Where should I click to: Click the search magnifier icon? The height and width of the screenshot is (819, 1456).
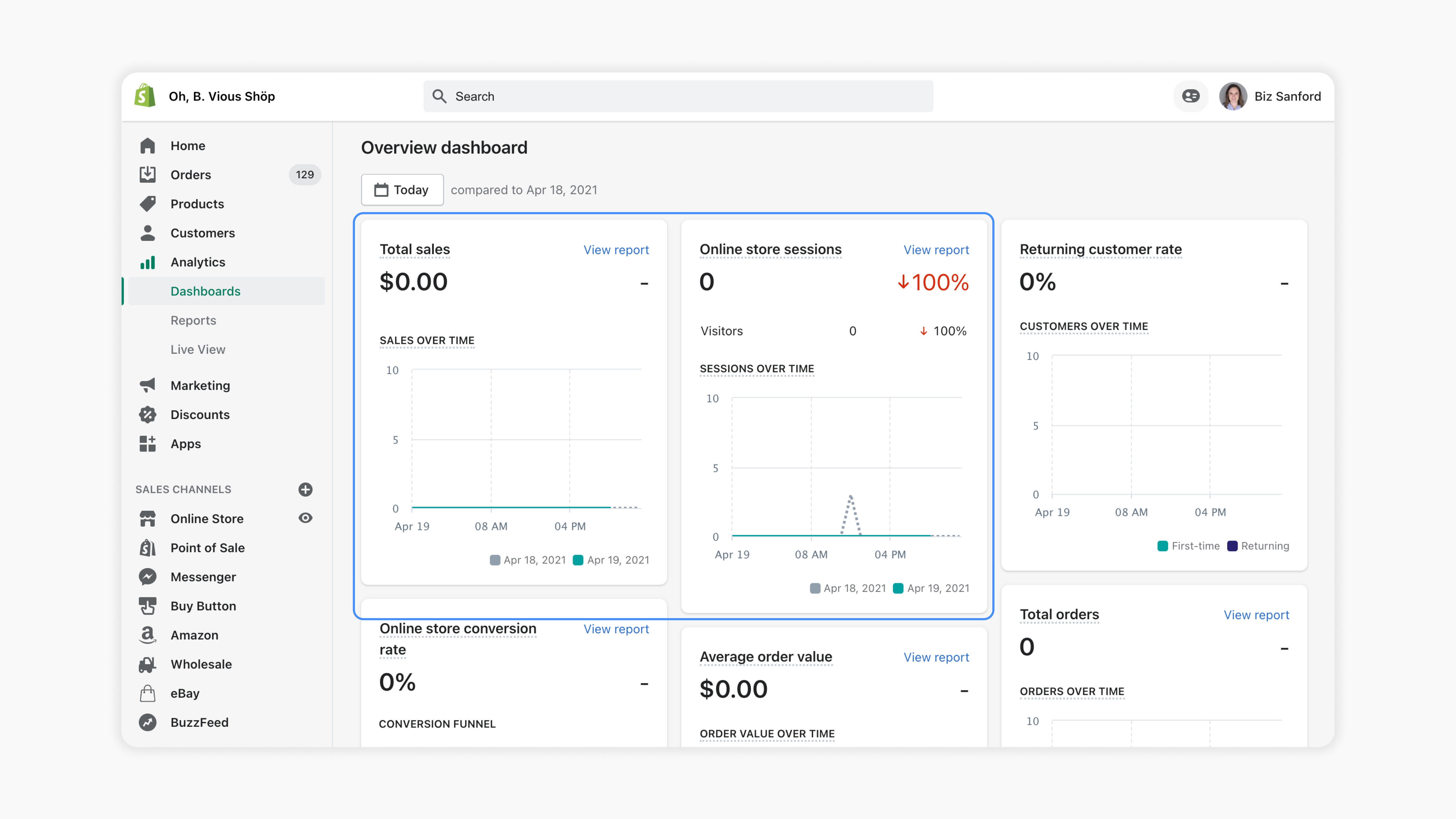439,96
